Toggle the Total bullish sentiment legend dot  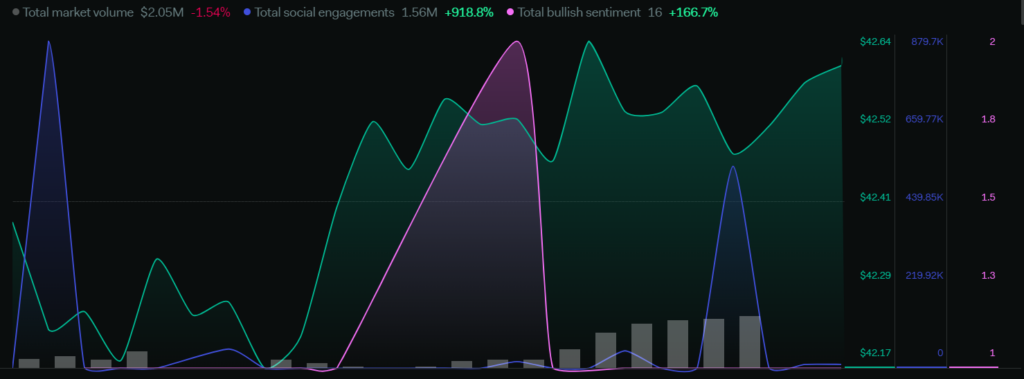(510, 12)
